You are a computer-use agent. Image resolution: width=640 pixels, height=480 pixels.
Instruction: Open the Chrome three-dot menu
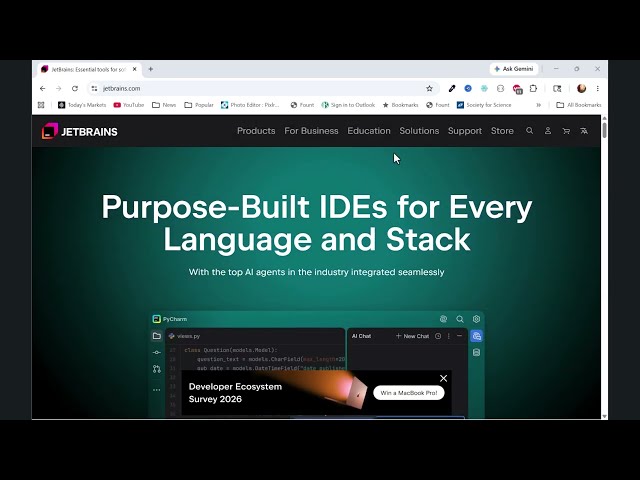click(598, 89)
